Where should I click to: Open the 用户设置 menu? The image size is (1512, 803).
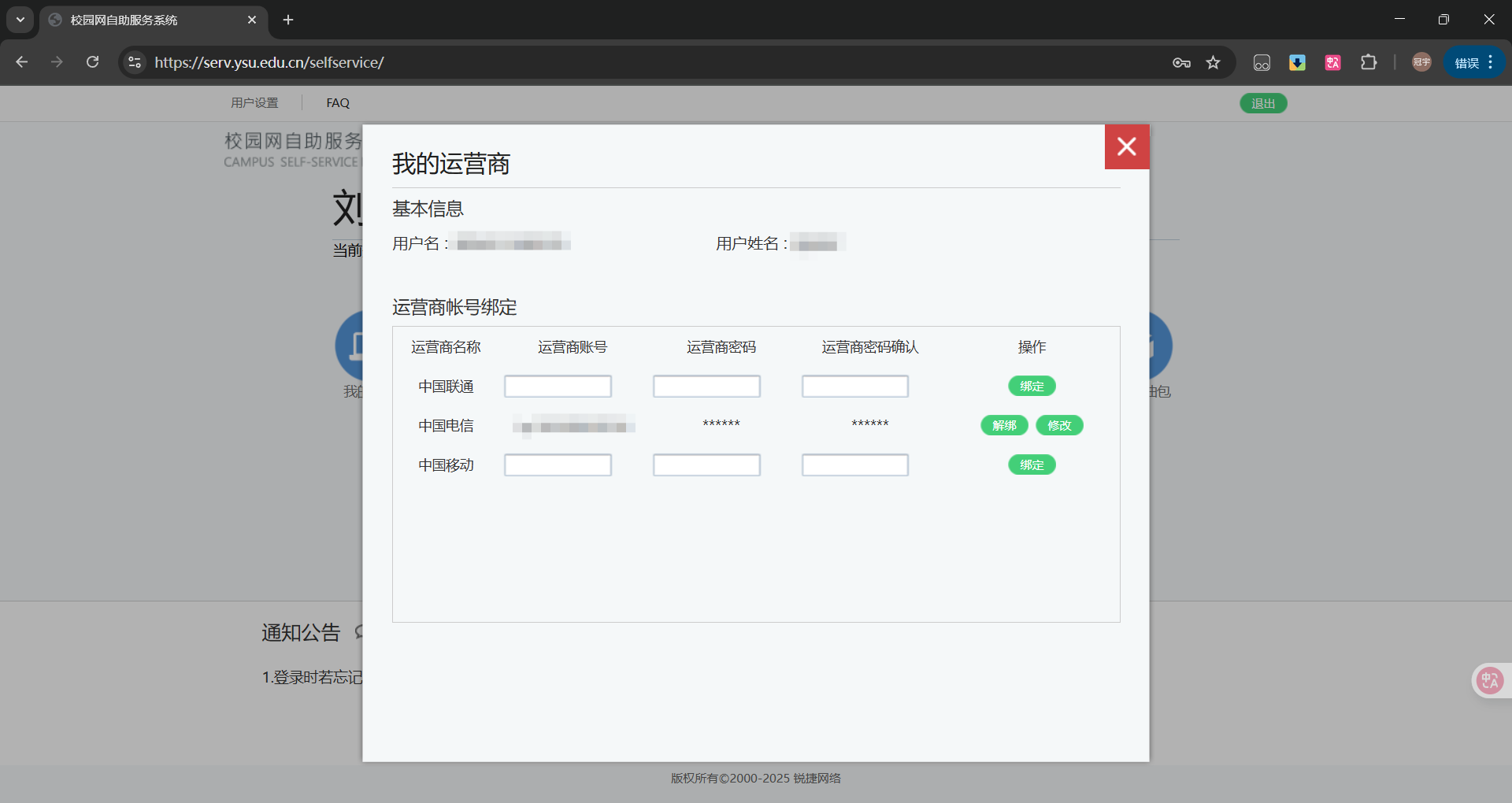coord(253,102)
